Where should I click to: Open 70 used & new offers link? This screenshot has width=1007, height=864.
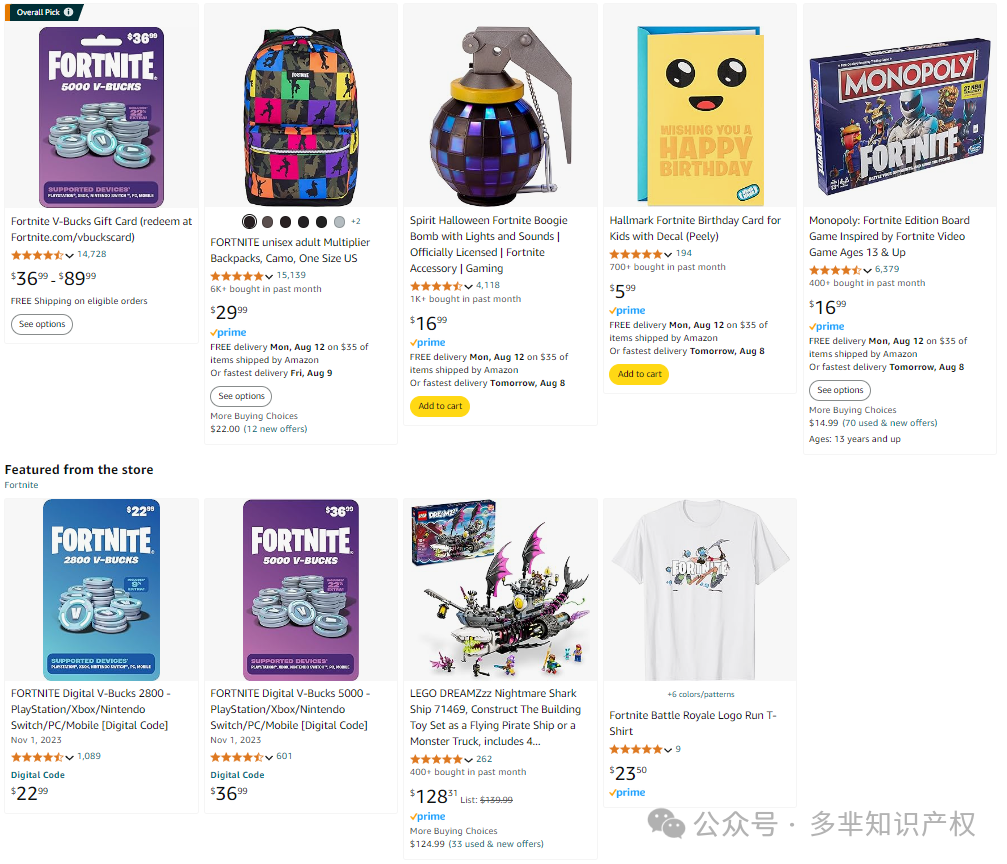[x=889, y=423]
